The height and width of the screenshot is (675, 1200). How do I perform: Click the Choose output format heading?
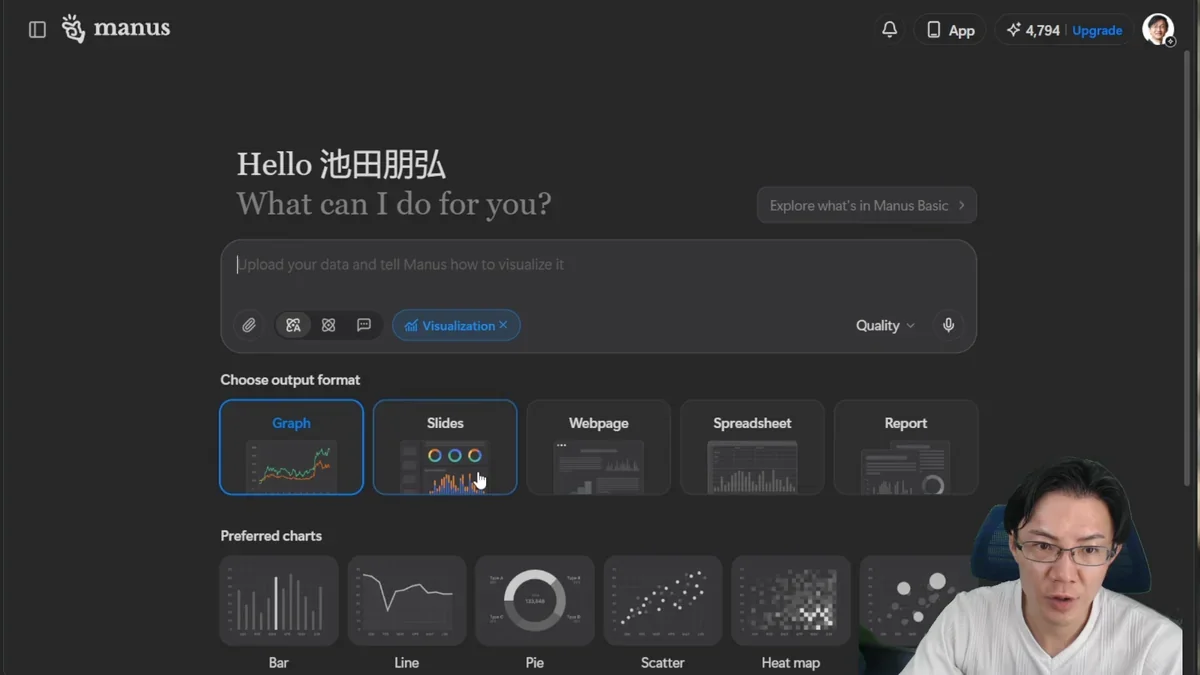290,380
